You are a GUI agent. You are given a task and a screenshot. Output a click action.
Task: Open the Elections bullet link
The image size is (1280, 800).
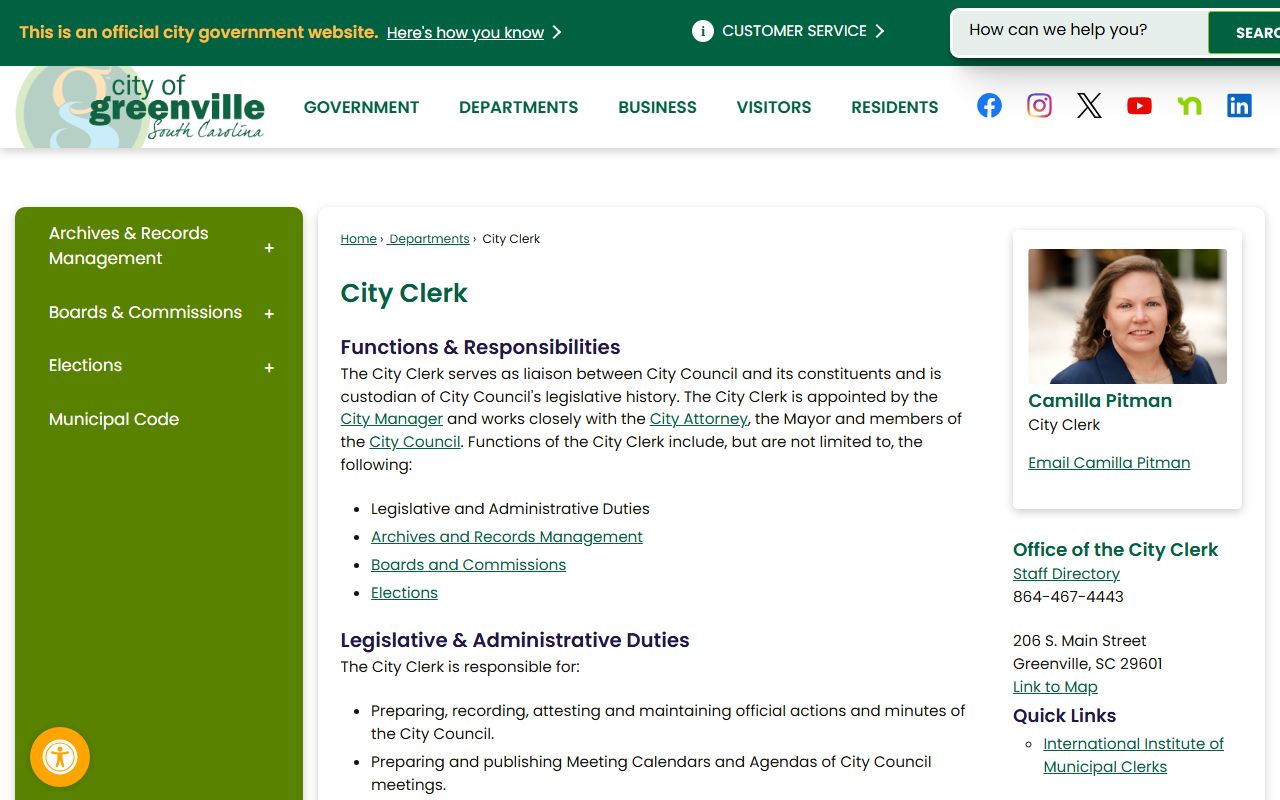(404, 593)
